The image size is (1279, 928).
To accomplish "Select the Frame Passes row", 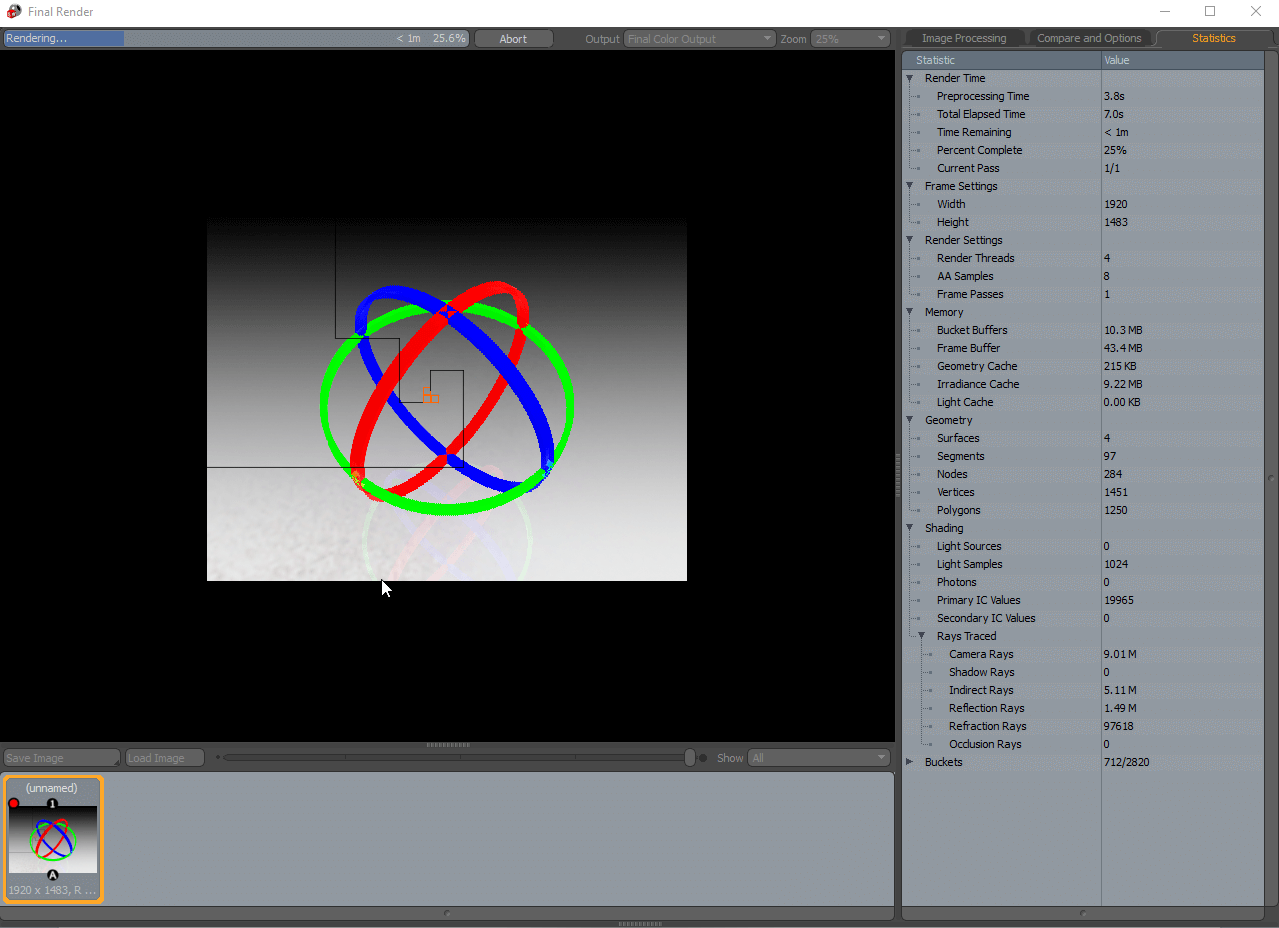I will [x=1084, y=294].
